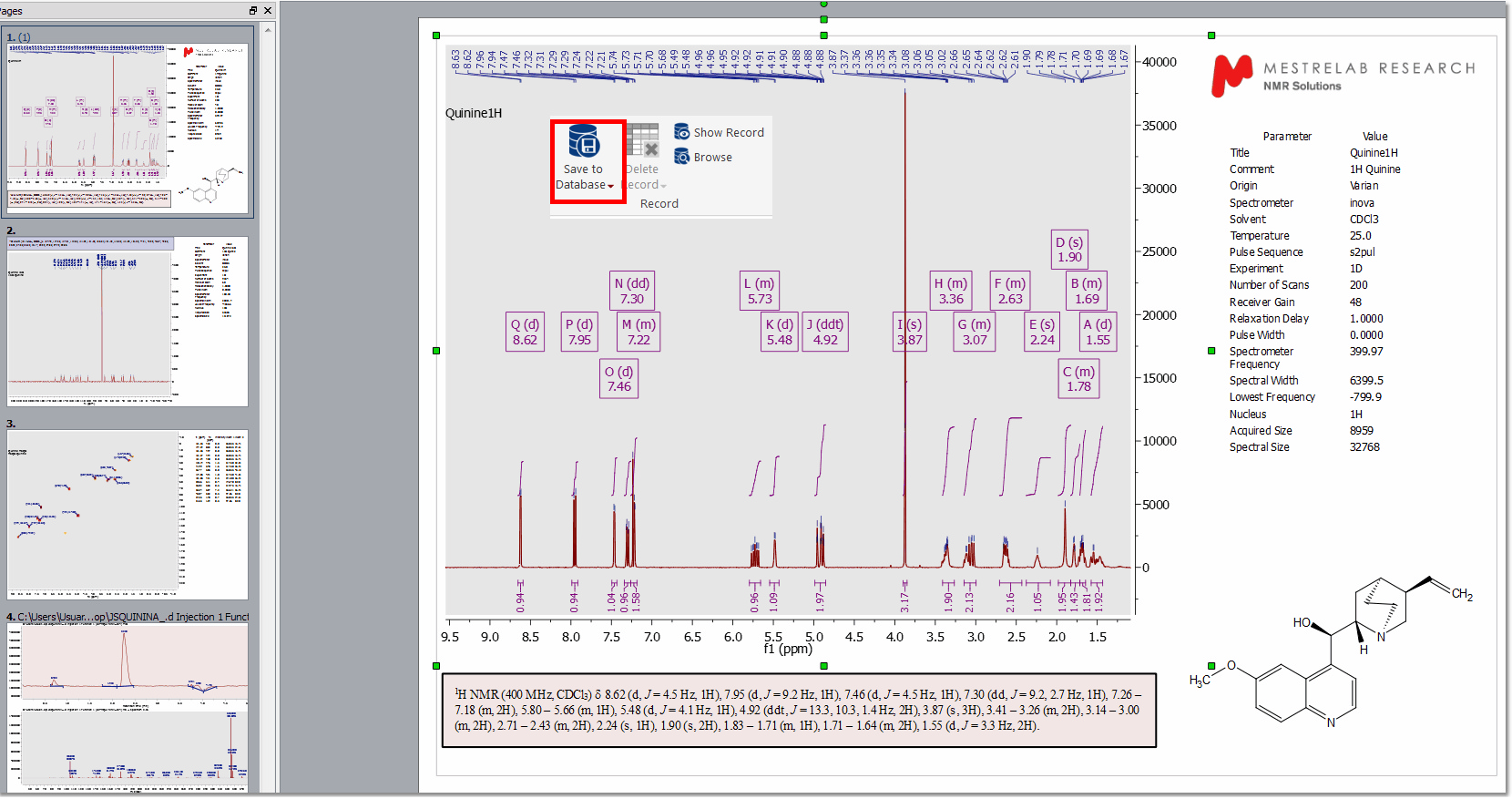
Task: Click the f1 (ppm) axis label
Action: [x=788, y=649]
